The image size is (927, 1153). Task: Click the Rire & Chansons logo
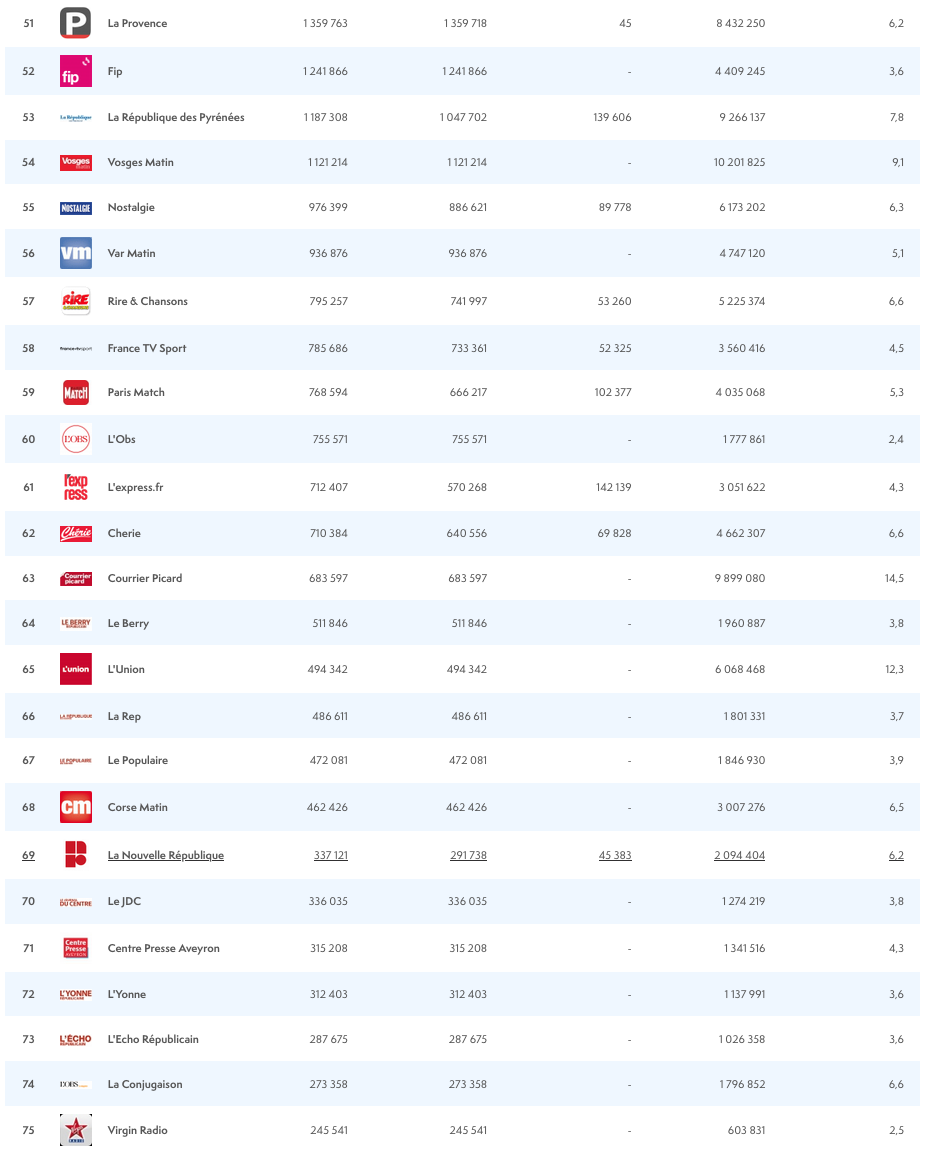[76, 301]
